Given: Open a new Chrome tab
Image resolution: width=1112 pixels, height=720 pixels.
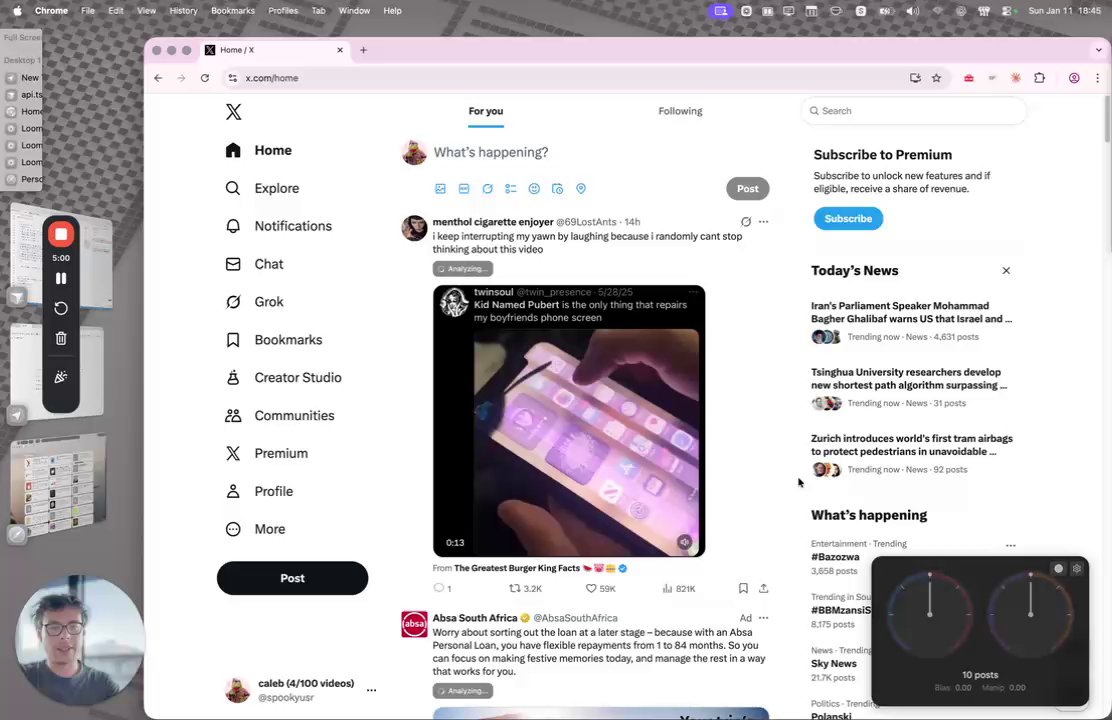Looking at the screenshot, I should tap(363, 50).
